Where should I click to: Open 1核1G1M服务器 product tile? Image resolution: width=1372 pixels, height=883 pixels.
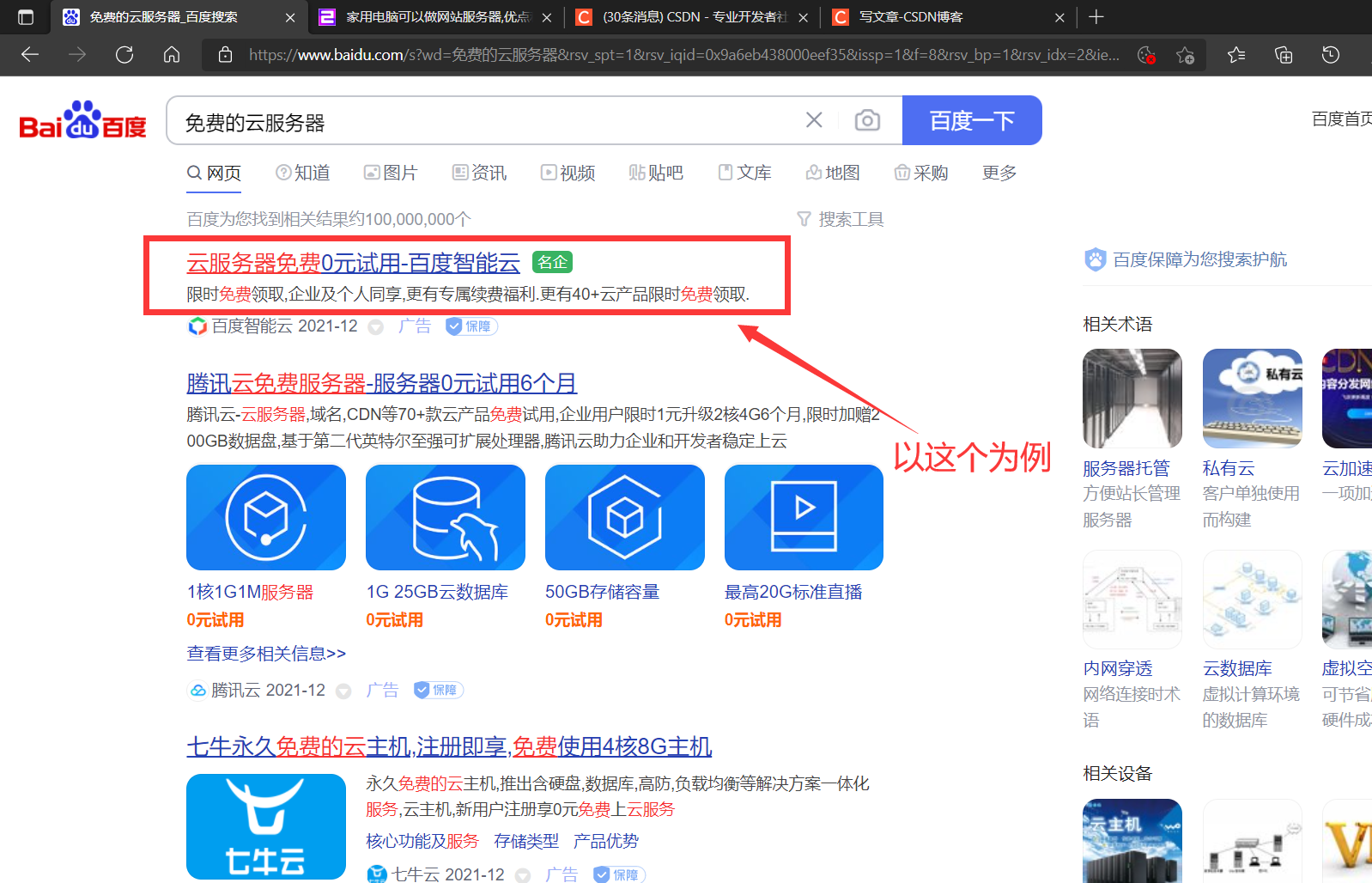[x=266, y=517]
